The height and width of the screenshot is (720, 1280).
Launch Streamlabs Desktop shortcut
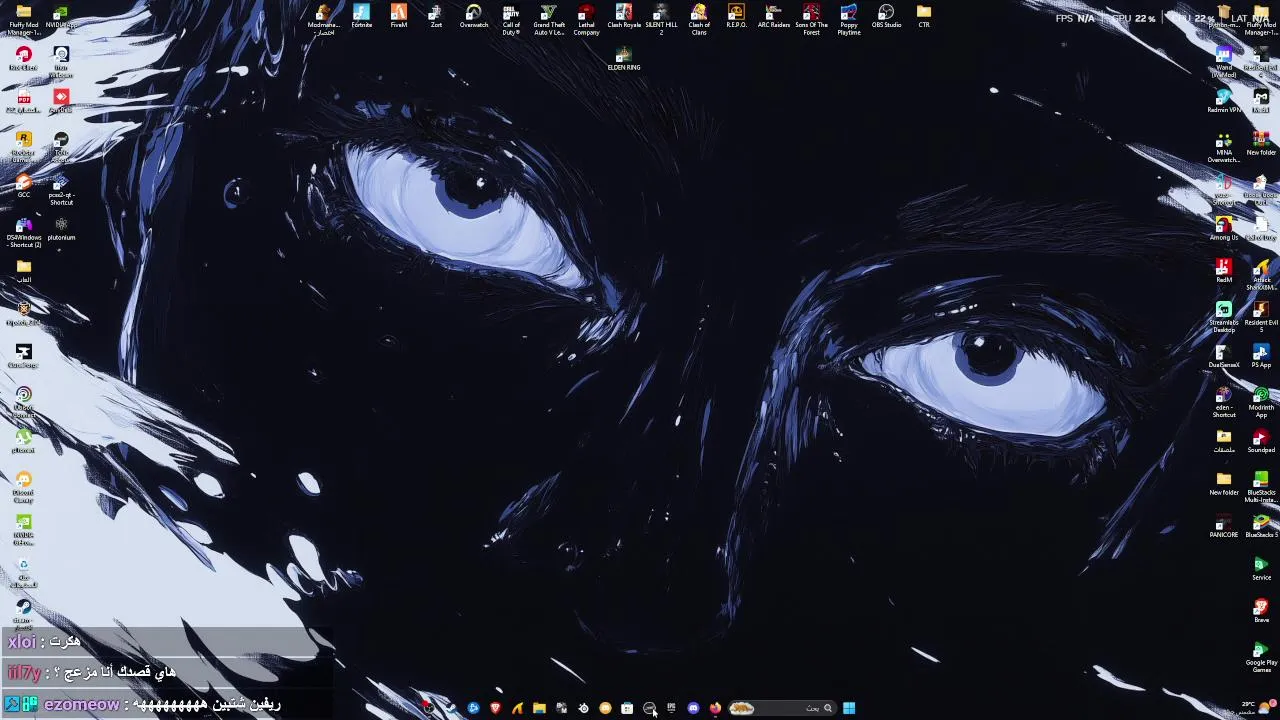click(1224, 315)
